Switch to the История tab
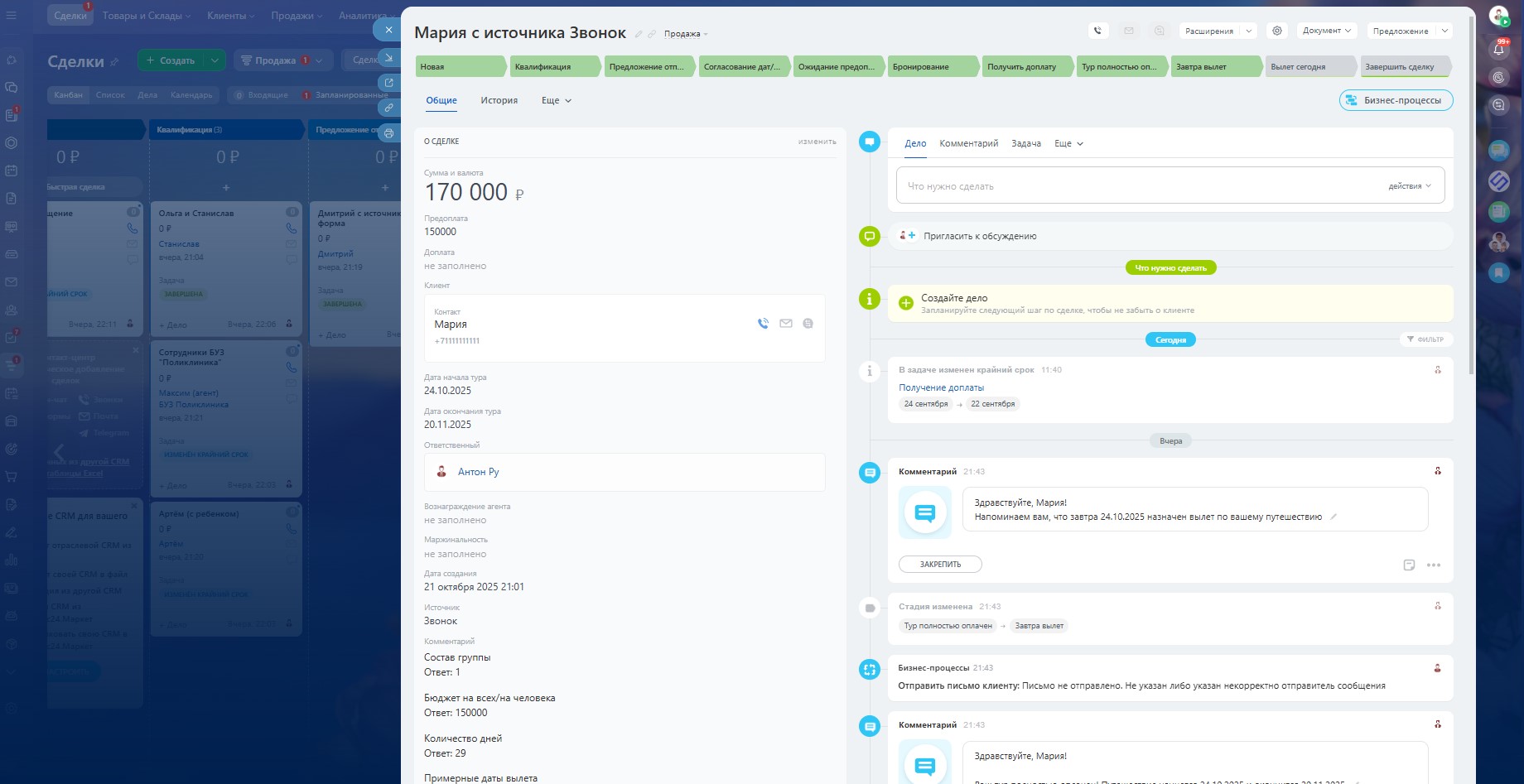1524x784 pixels. click(x=499, y=100)
